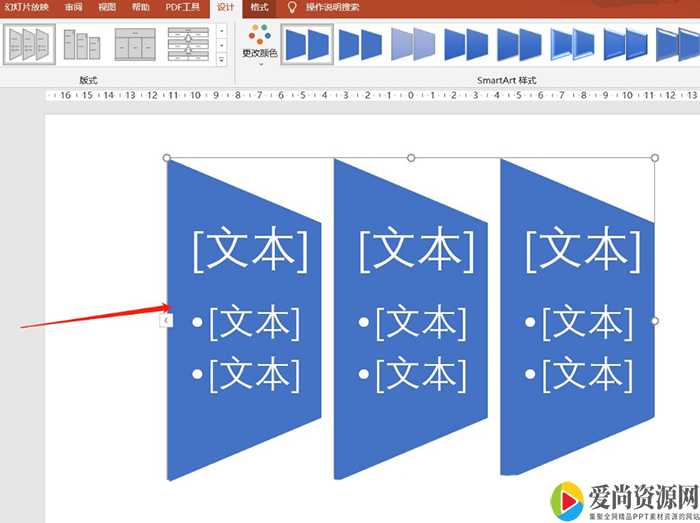Apply the third faded SmartArt style
Image resolution: width=700 pixels, height=523 pixels.
413,45
